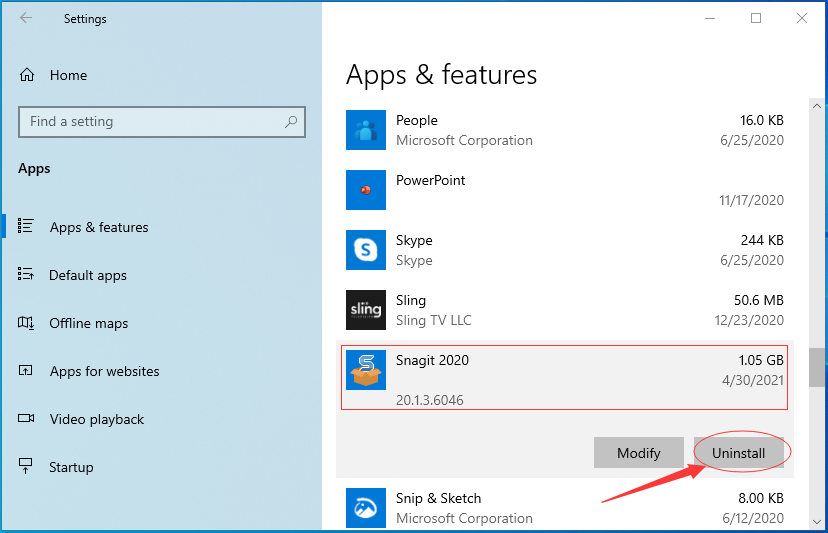The image size is (828, 533).
Task: Select the Snagit 2020 app name
Action: coord(432,360)
